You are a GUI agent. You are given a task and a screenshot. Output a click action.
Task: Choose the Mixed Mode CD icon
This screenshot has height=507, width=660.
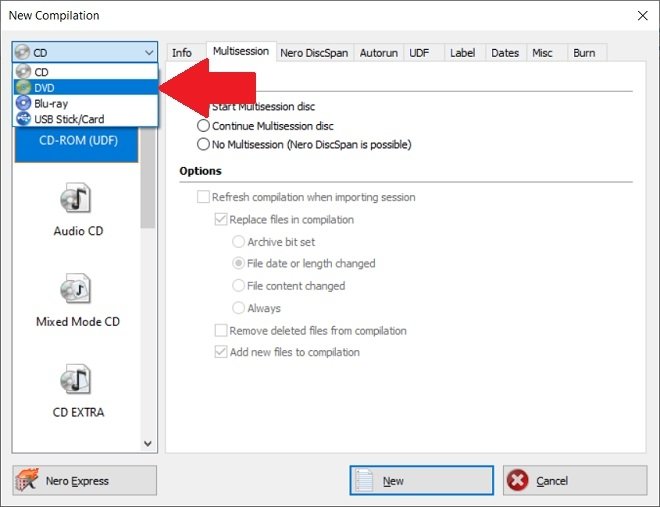coord(75,289)
